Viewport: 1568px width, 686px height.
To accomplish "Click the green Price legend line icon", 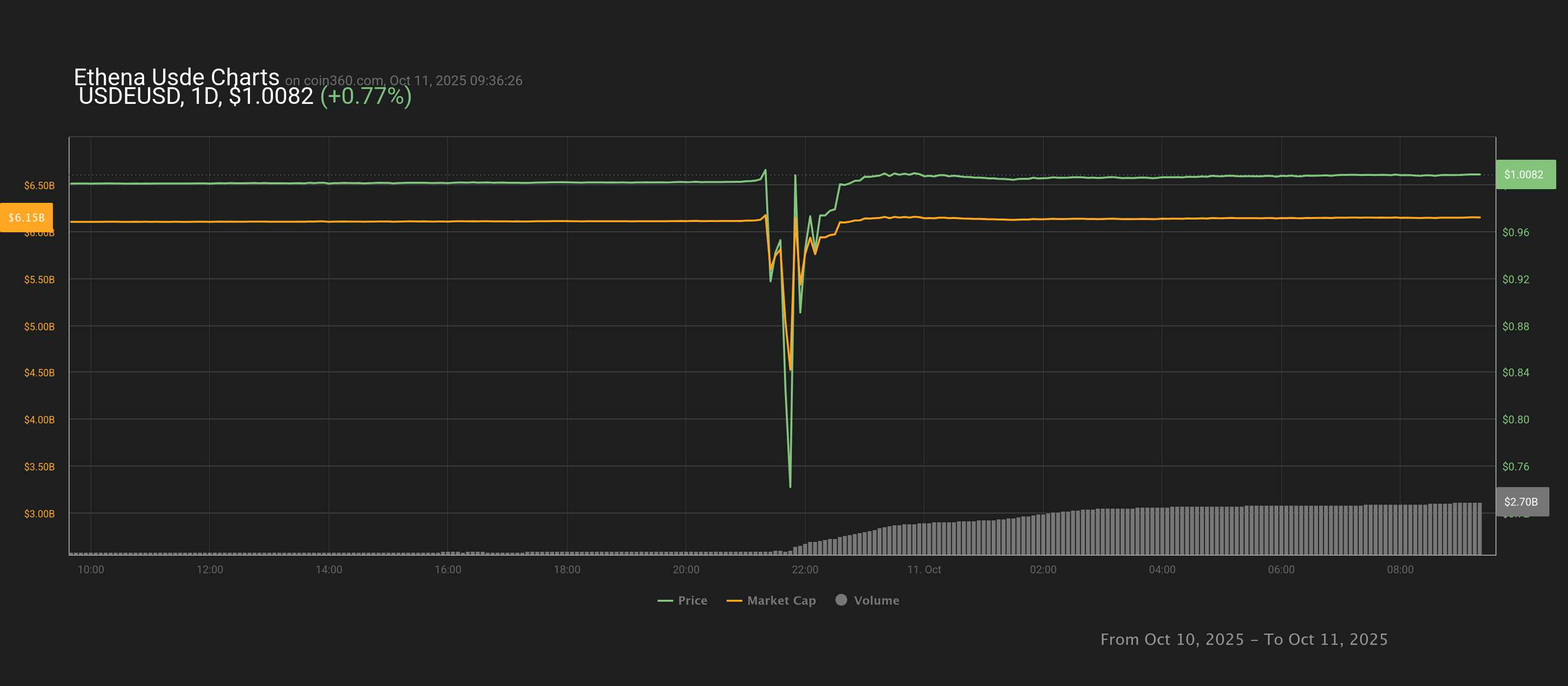I will [x=665, y=601].
